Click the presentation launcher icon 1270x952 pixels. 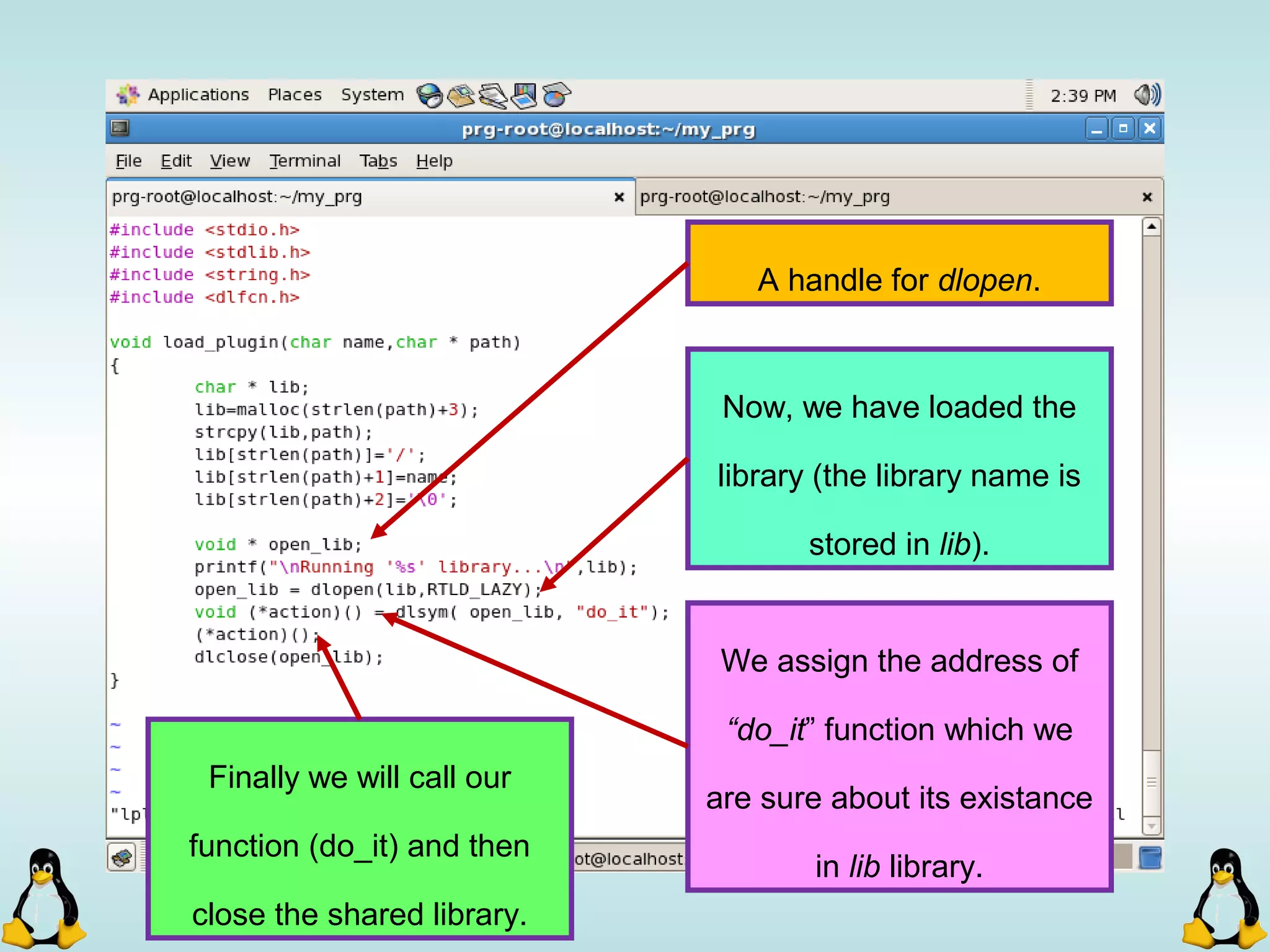click(525, 95)
